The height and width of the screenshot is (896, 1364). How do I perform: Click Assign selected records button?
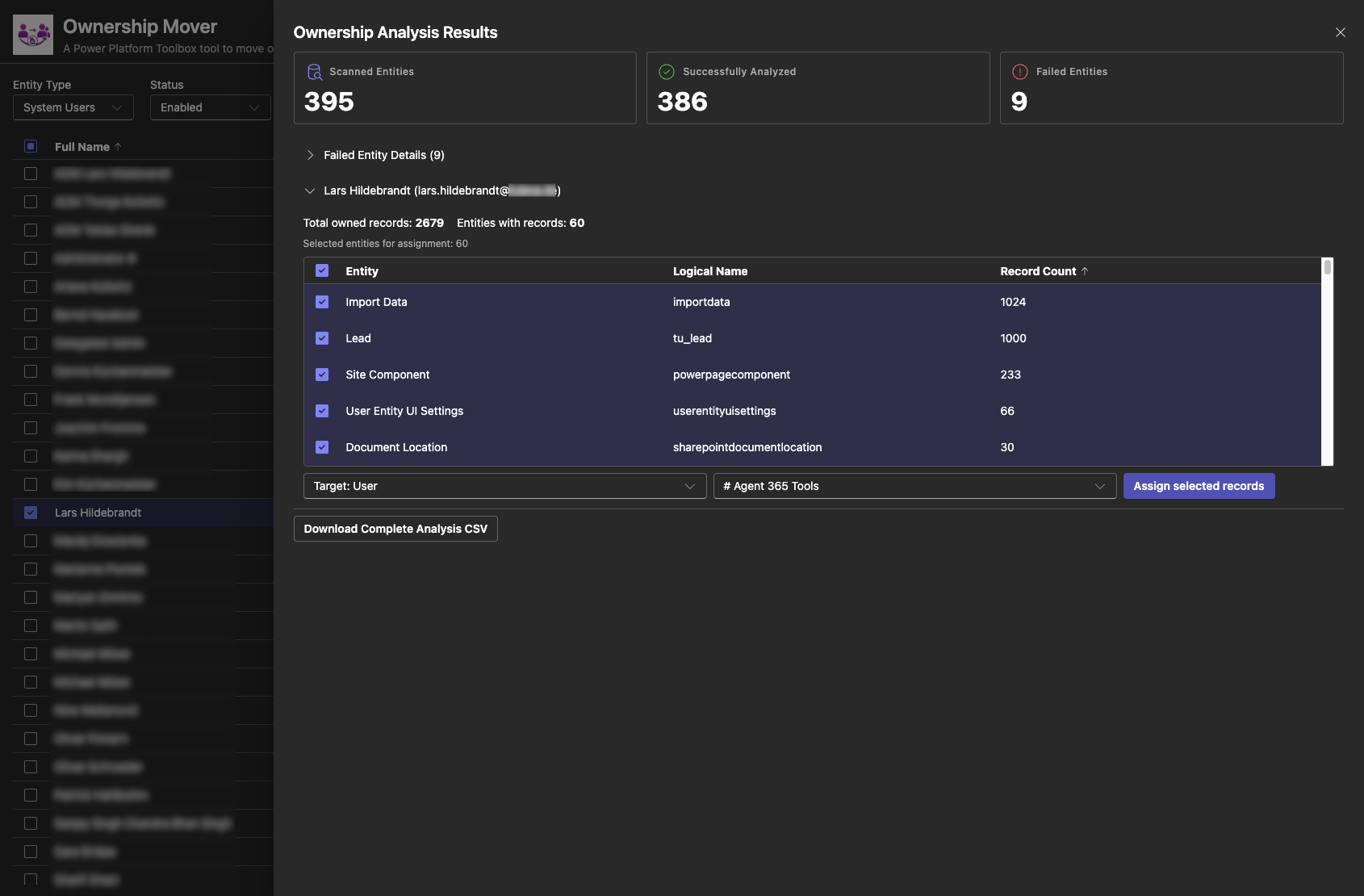[1199, 486]
